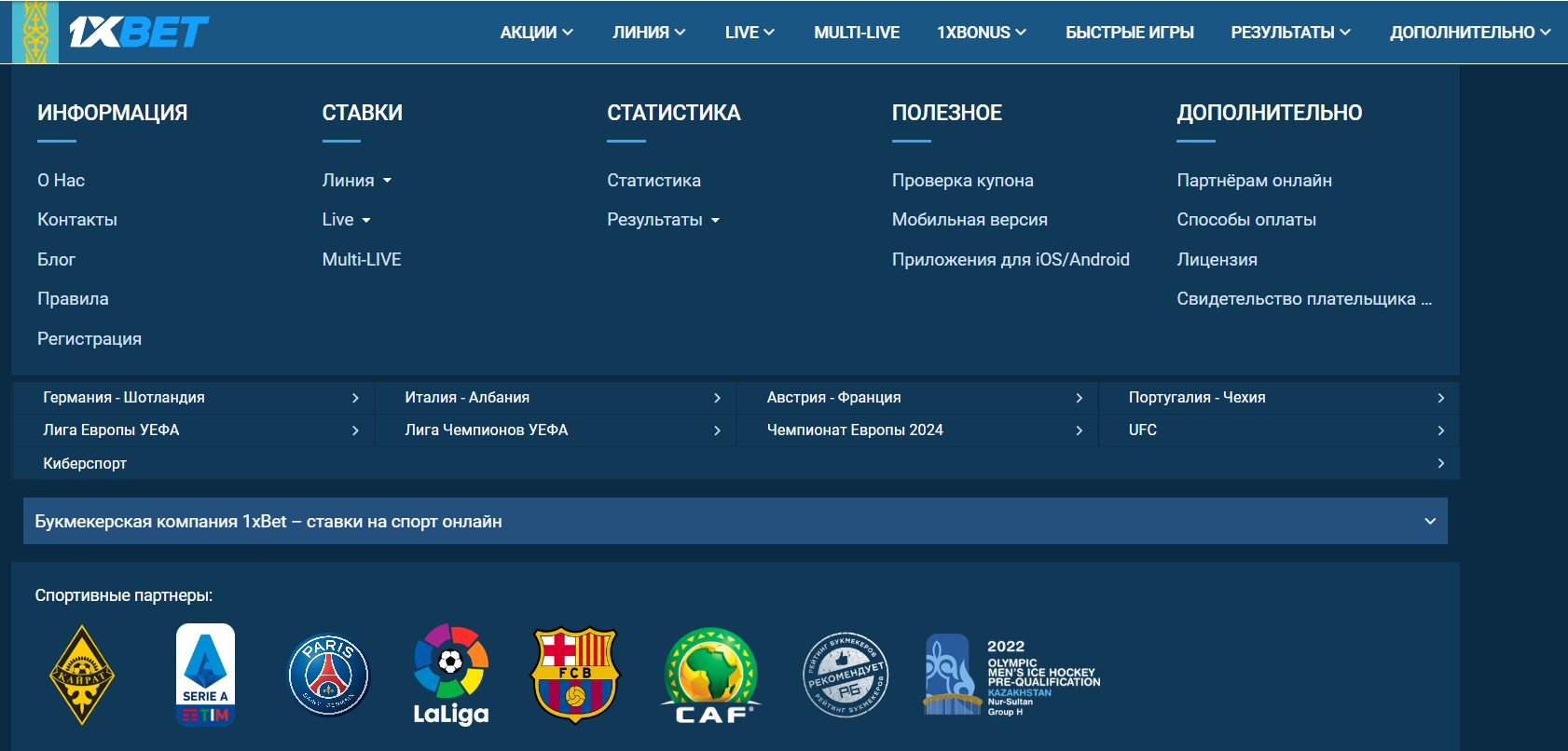This screenshot has height=751, width=1568.
Task: Open the Германия - Шотландия match
Action: (193, 398)
